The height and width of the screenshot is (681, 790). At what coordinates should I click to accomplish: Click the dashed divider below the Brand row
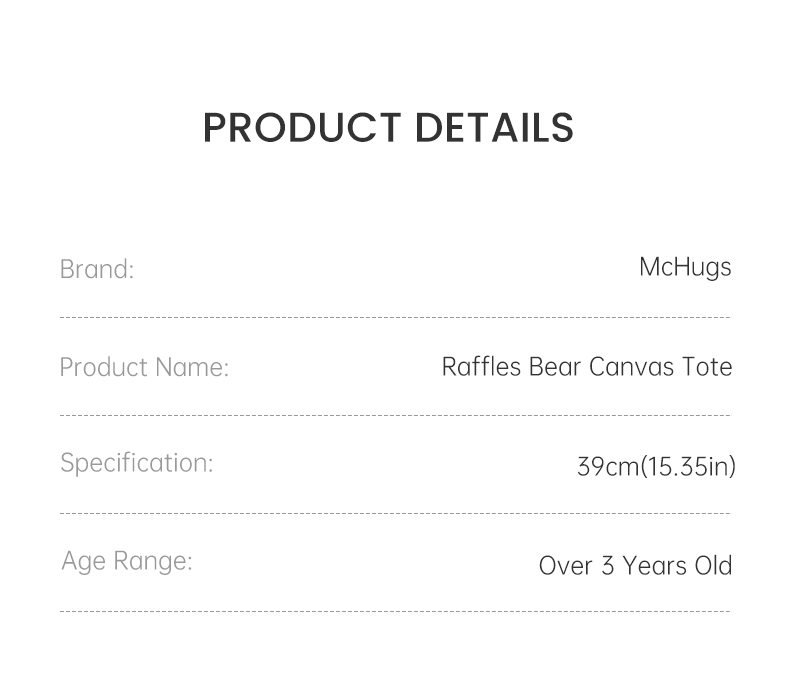pos(395,318)
